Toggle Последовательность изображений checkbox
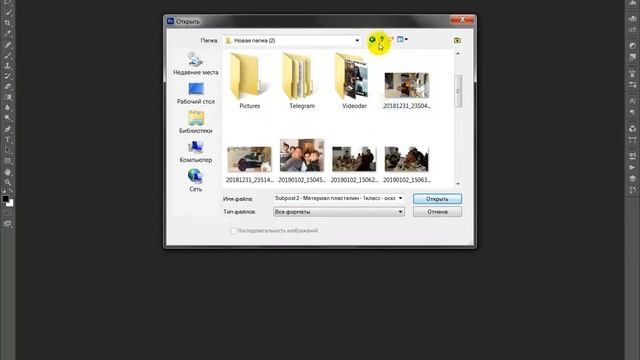Viewport: 640px width, 360px height. [233, 231]
